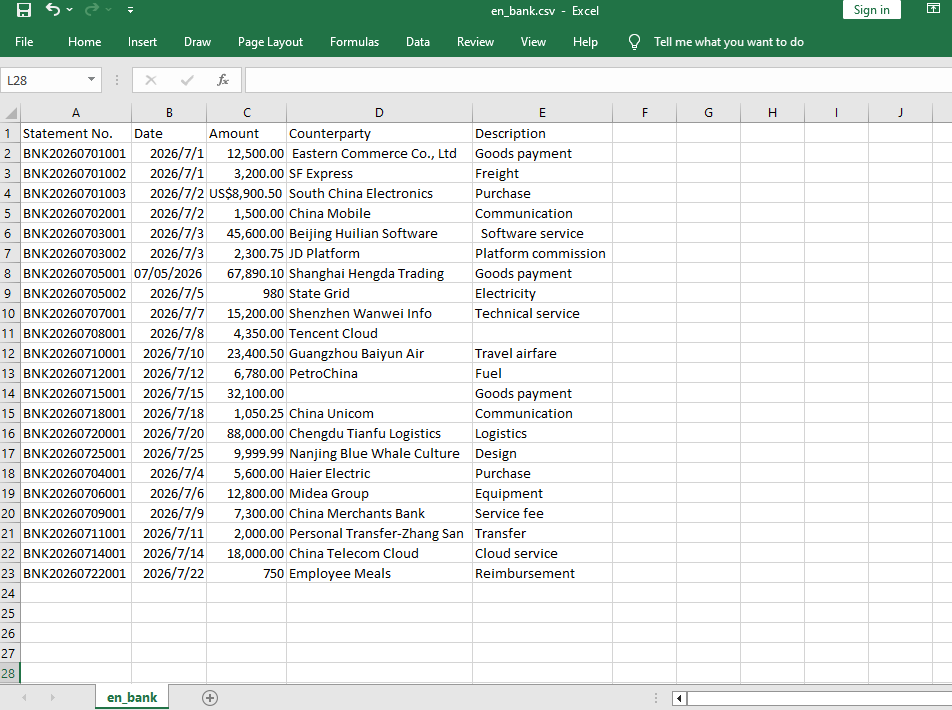The height and width of the screenshot is (710, 952).
Task: Click the Insert Function fx icon
Action: pos(223,80)
